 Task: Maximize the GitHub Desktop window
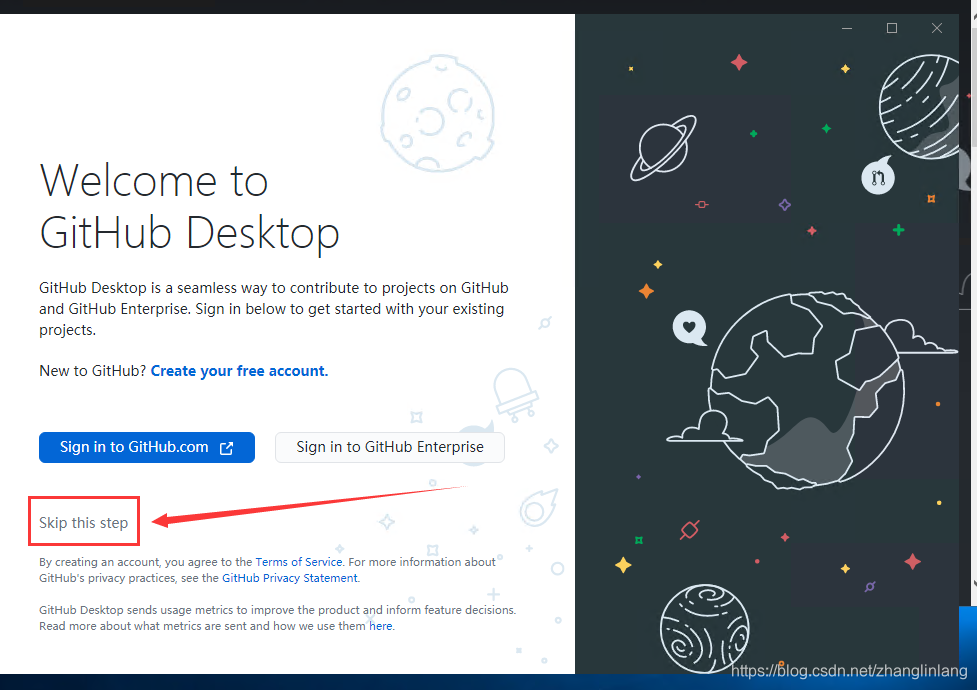point(892,28)
